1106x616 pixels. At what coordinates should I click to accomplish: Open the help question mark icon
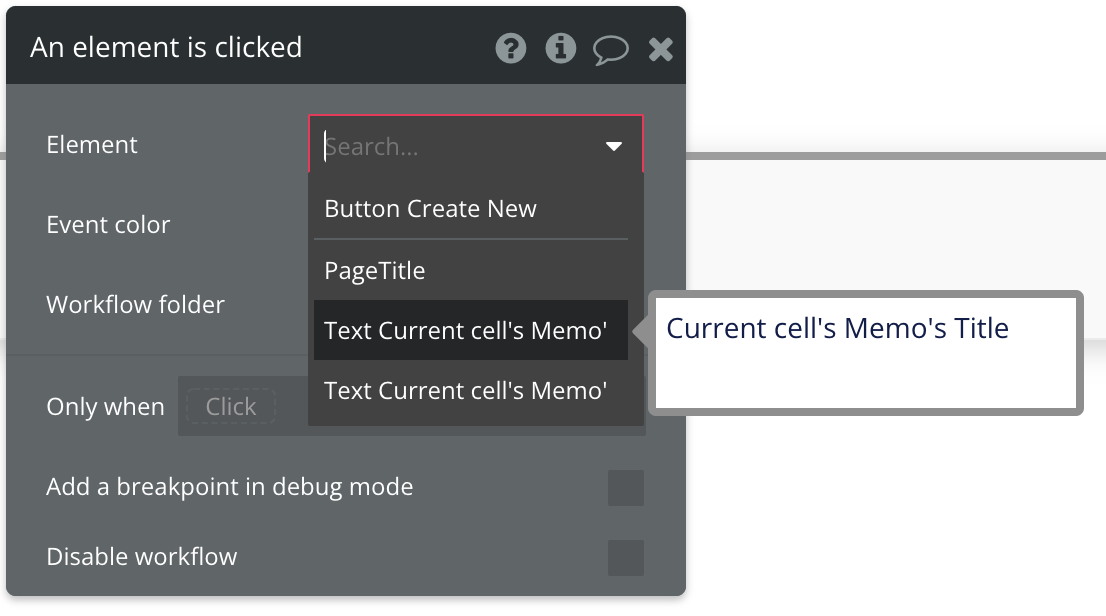coord(511,48)
